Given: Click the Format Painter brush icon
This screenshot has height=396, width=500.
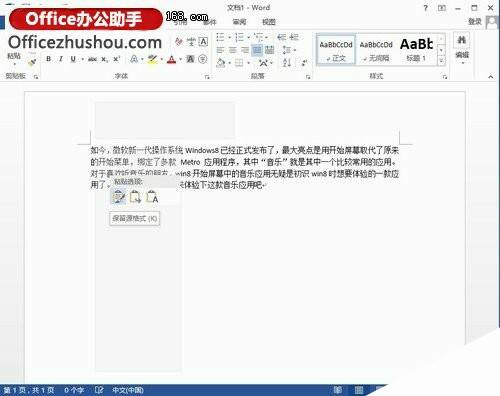Looking at the screenshot, I should pyautogui.click(x=32, y=62).
